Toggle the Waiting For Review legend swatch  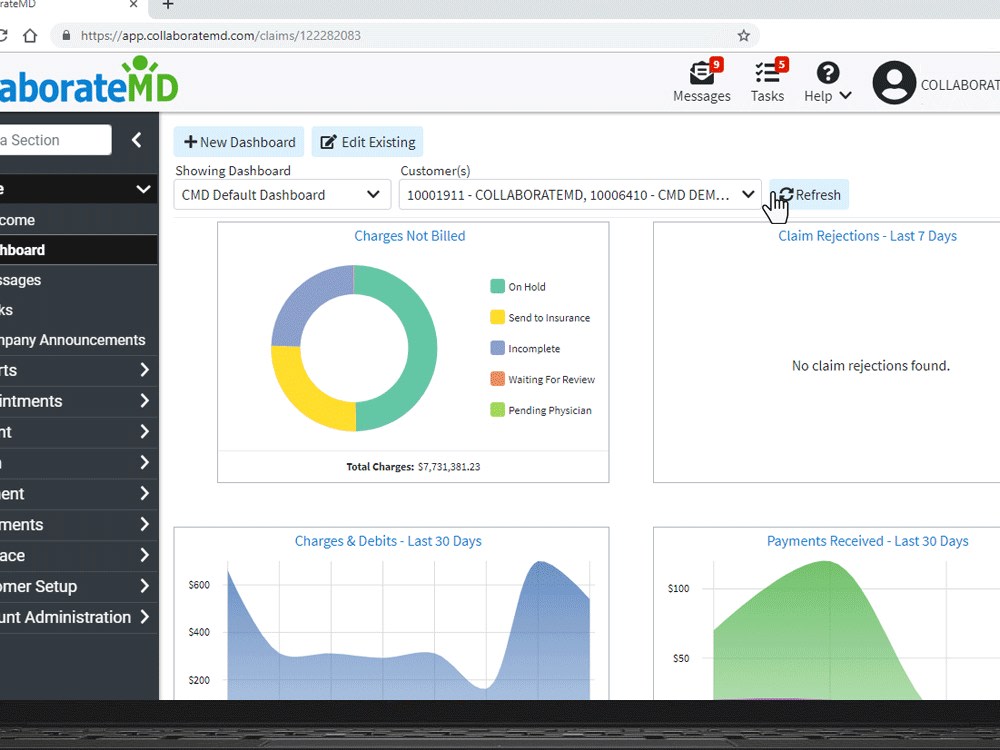pyautogui.click(x=497, y=379)
